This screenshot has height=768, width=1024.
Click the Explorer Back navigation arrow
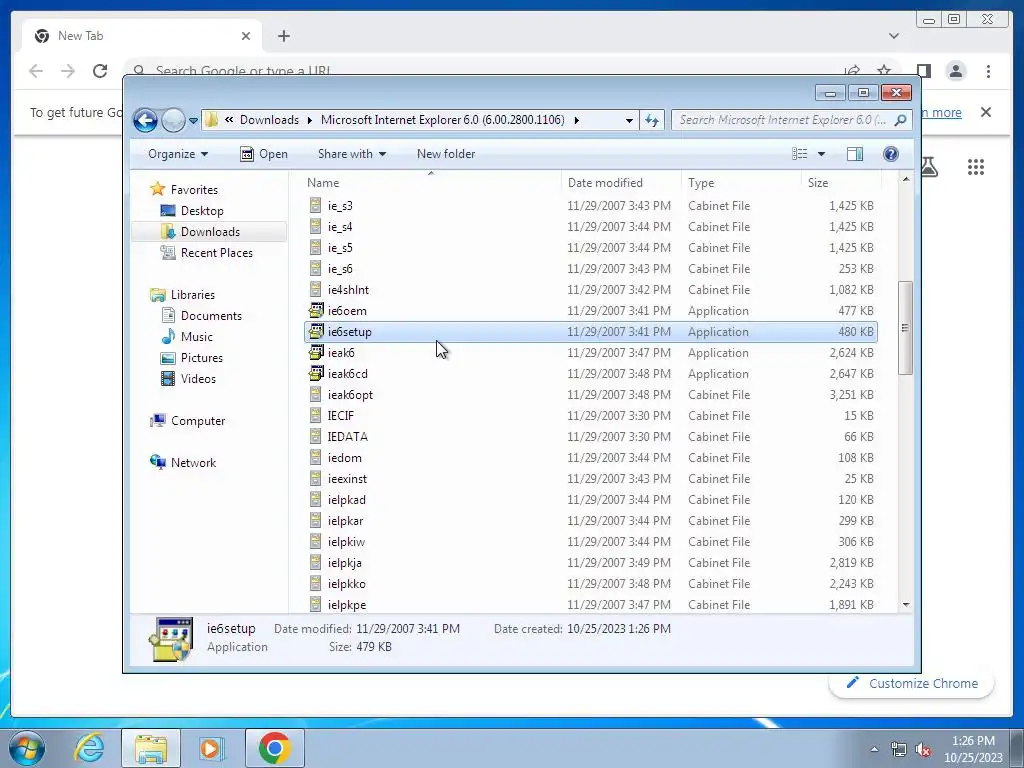pos(145,120)
